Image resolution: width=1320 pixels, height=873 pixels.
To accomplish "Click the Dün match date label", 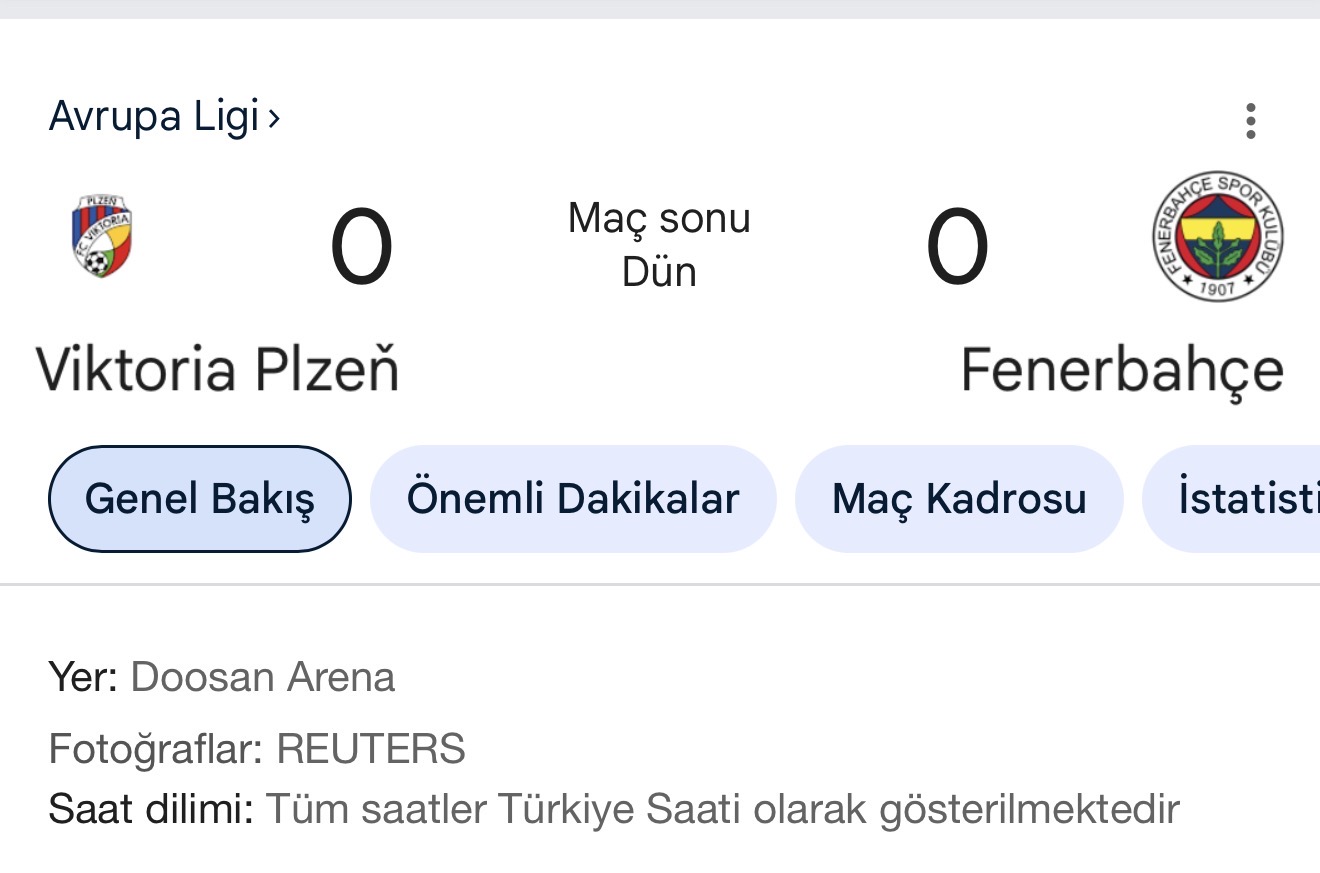I will (659, 272).
